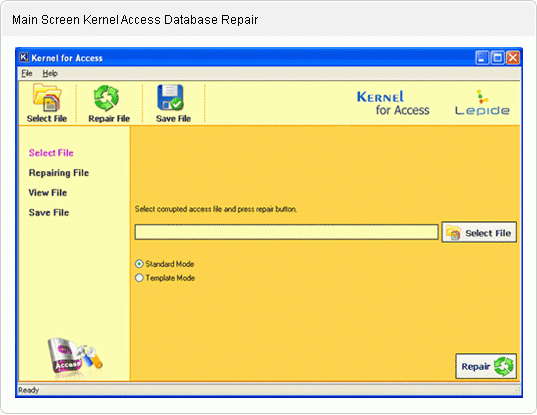This screenshot has width=537, height=415.
Task: Click the 'Kernel for Access' title bar text
Action: click(x=67, y=58)
